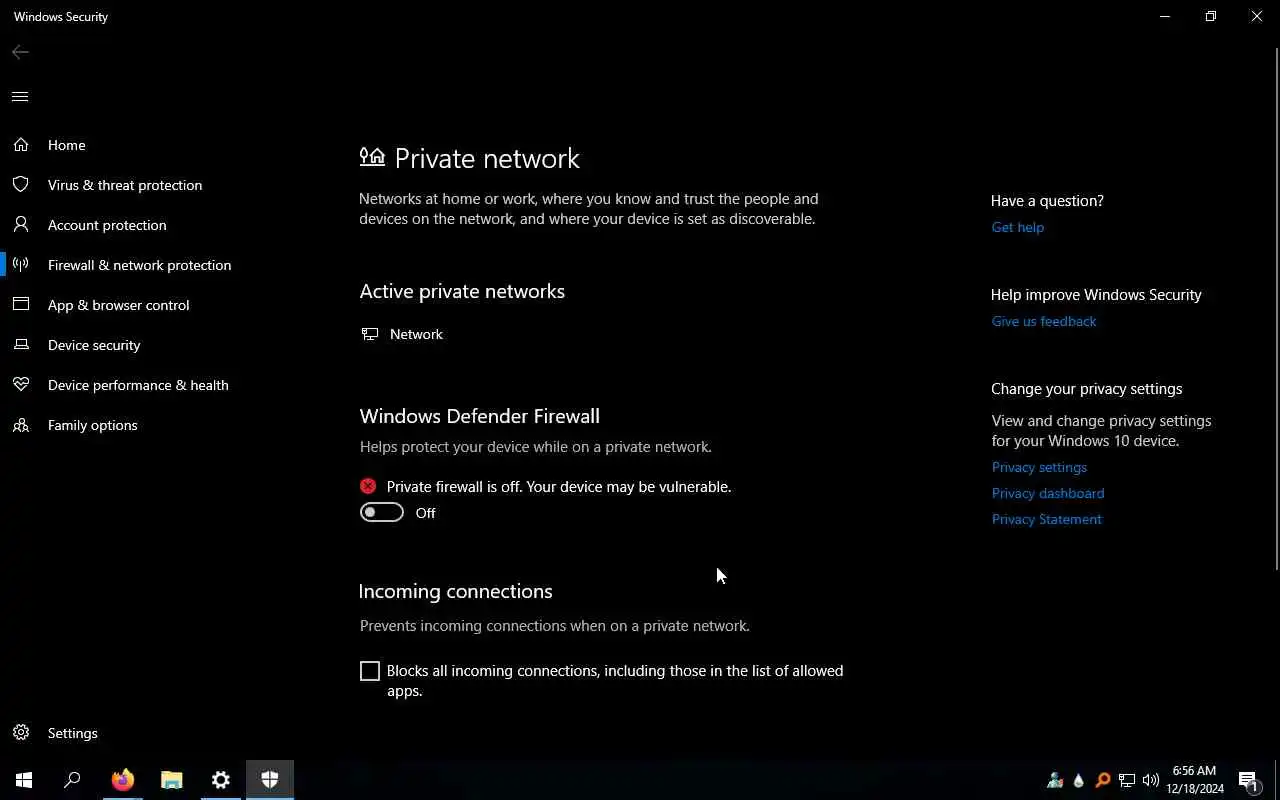This screenshot has width=1280, height=800.
Task: Toggle the hamburger navigation menu
Action: [20, 97]
